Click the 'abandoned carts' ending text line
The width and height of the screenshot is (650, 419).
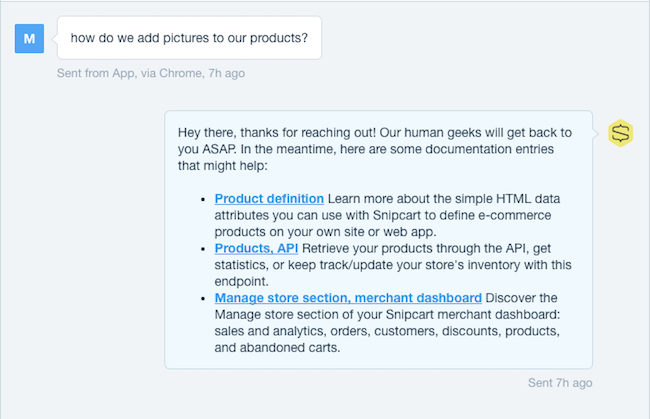pos(277,348)
